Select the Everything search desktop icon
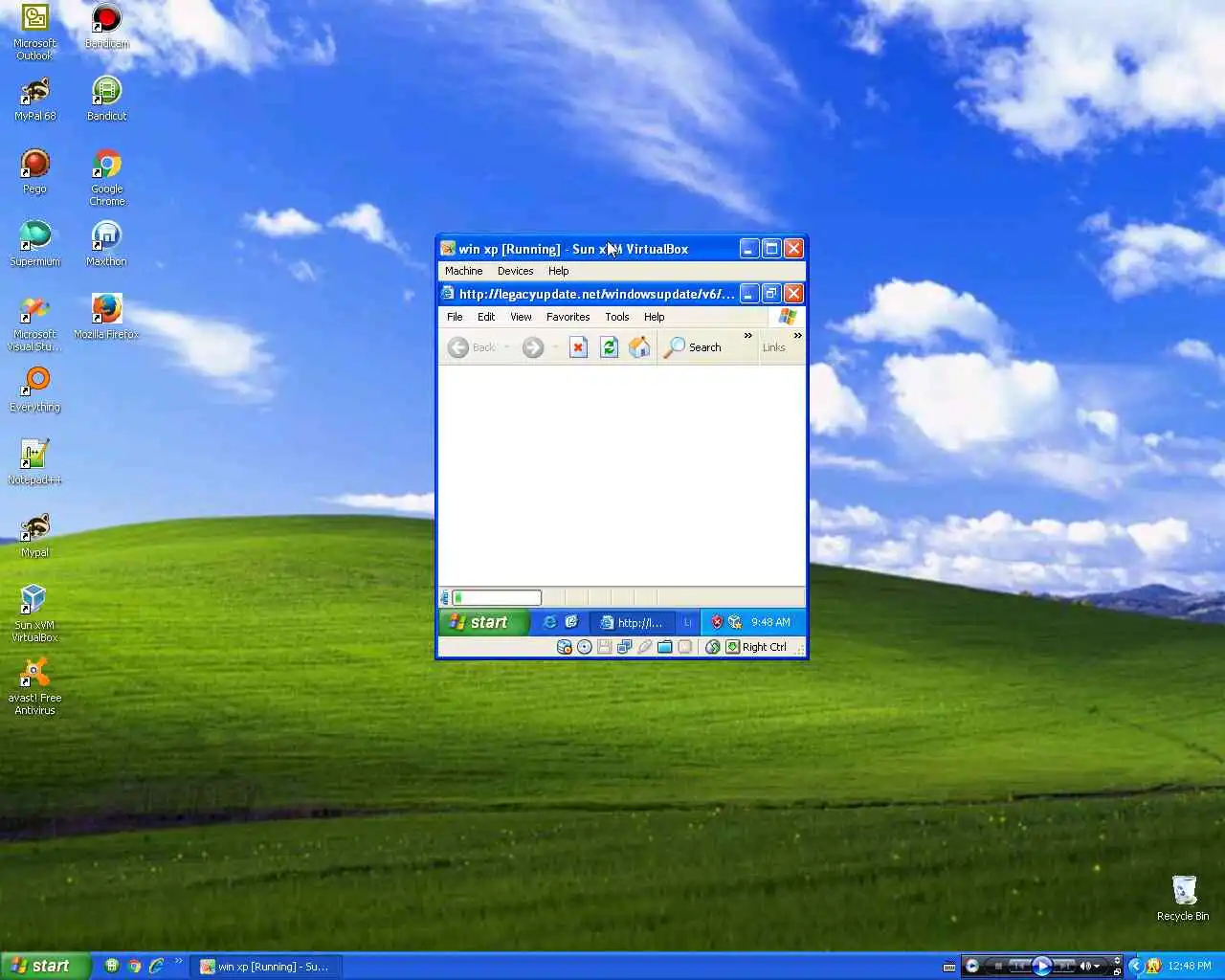This screenshot has height=980, width=1225. coord(34,390)
